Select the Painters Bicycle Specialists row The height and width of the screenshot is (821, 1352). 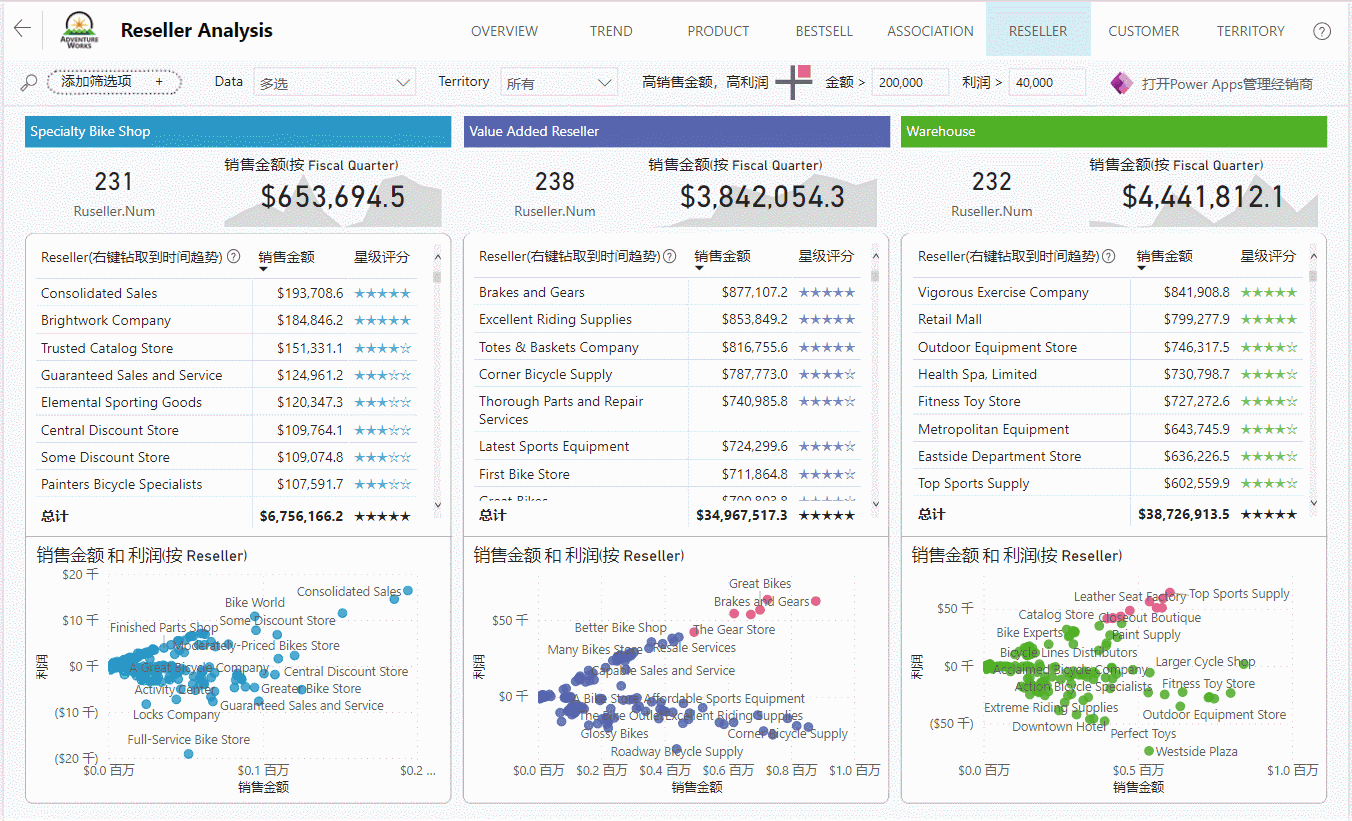point(226,484)
